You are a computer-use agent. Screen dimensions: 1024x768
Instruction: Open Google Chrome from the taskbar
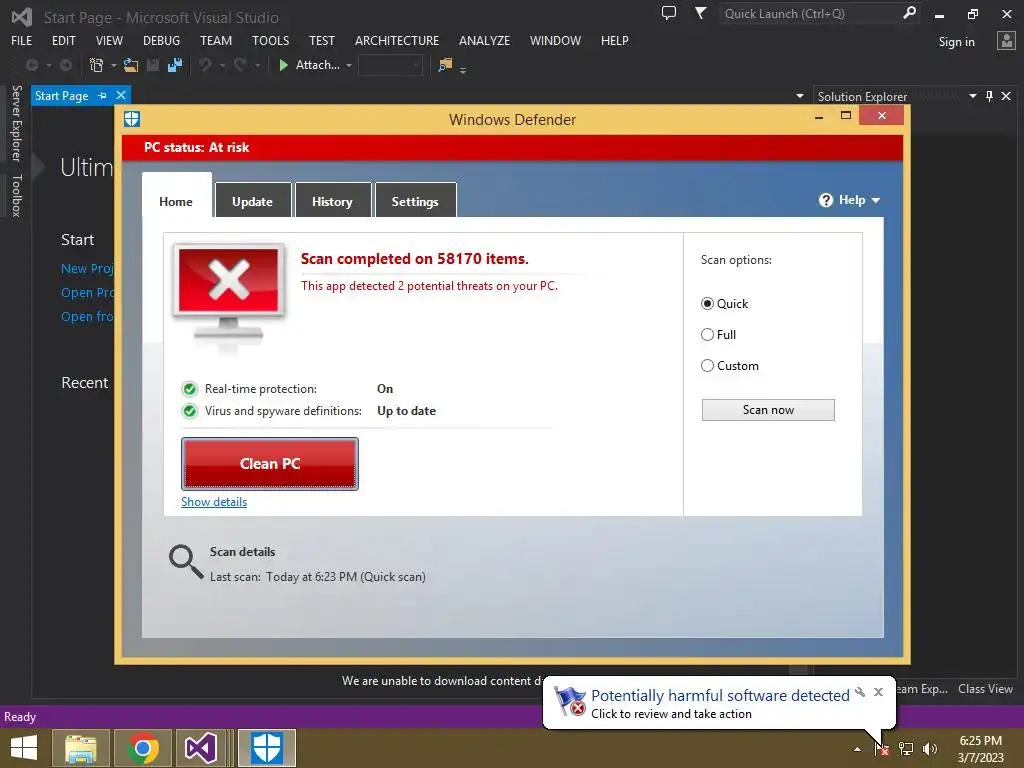(143, 748)
